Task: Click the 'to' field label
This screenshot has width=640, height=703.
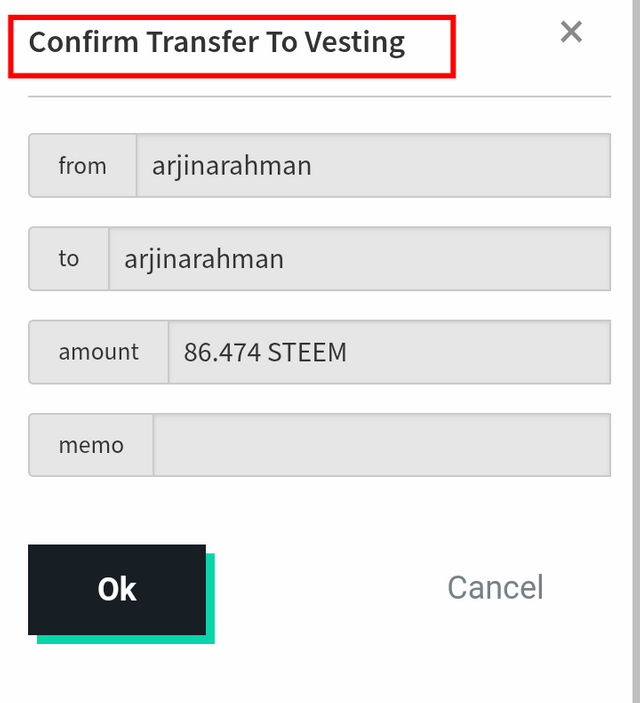Action: 69,259
